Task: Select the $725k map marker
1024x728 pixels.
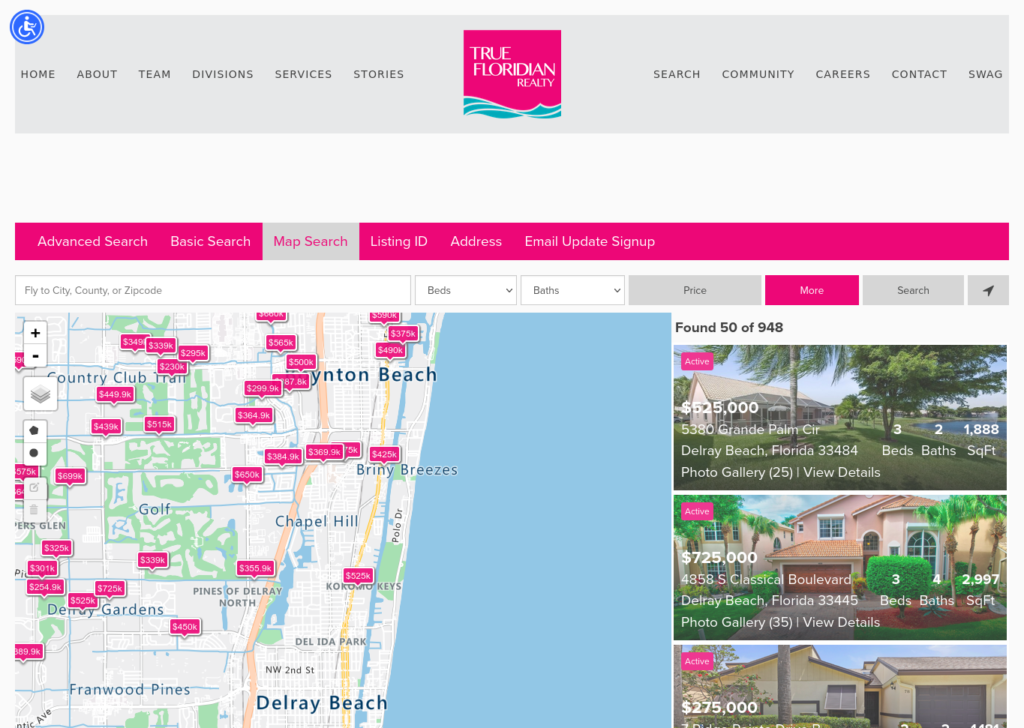Action: (110, 589)
